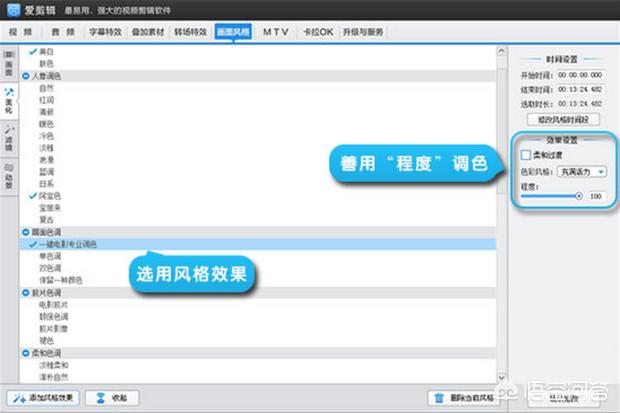Viewport: 620px width, 413px height.
Task: Enable the 柔和过渡 checkbox
Action: point(526,156)
